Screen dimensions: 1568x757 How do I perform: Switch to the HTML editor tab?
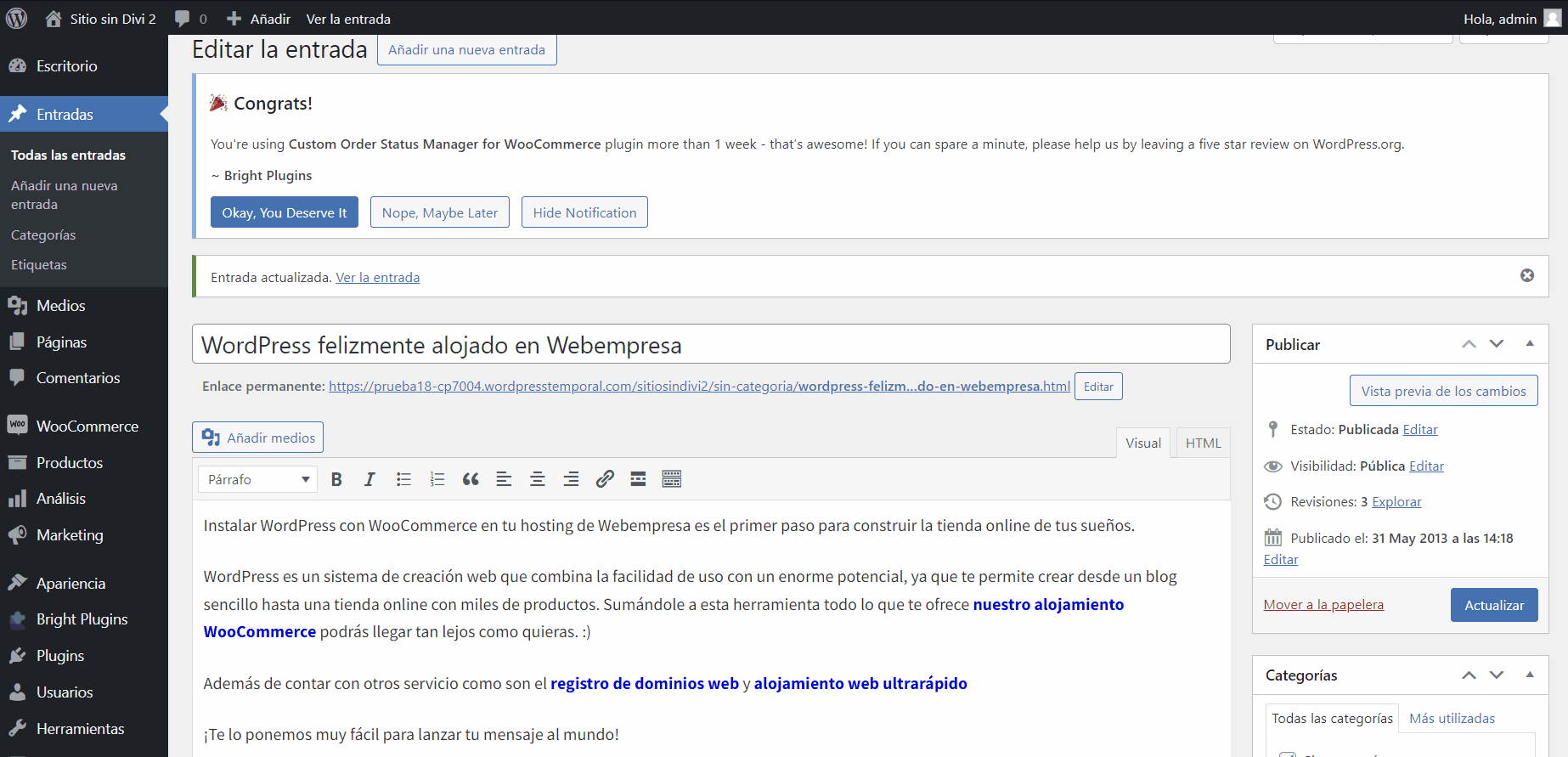pos(1203,443)
